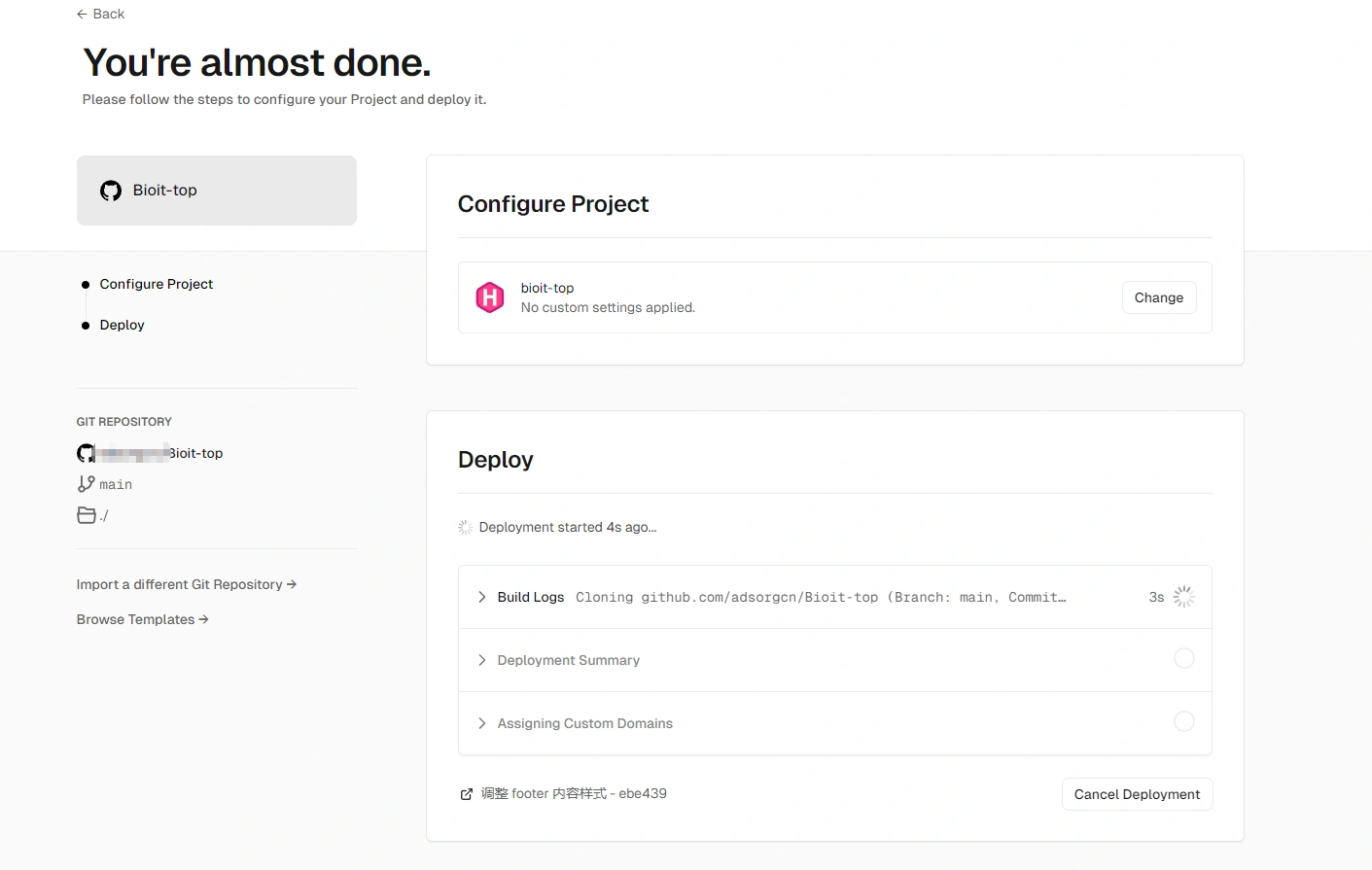Click the Change button in Configure Project

tap(1159, 297)
